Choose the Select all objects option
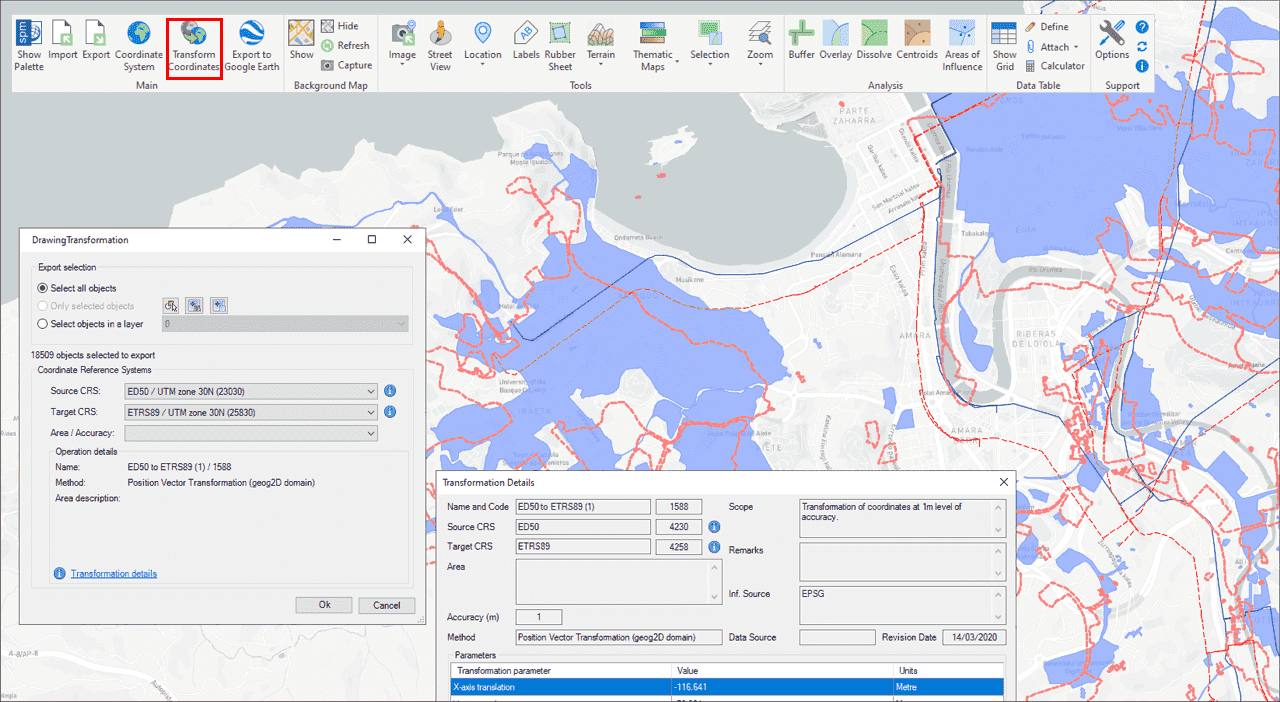This screenshot has width=1280, height=702. click(x=43, y=288)
